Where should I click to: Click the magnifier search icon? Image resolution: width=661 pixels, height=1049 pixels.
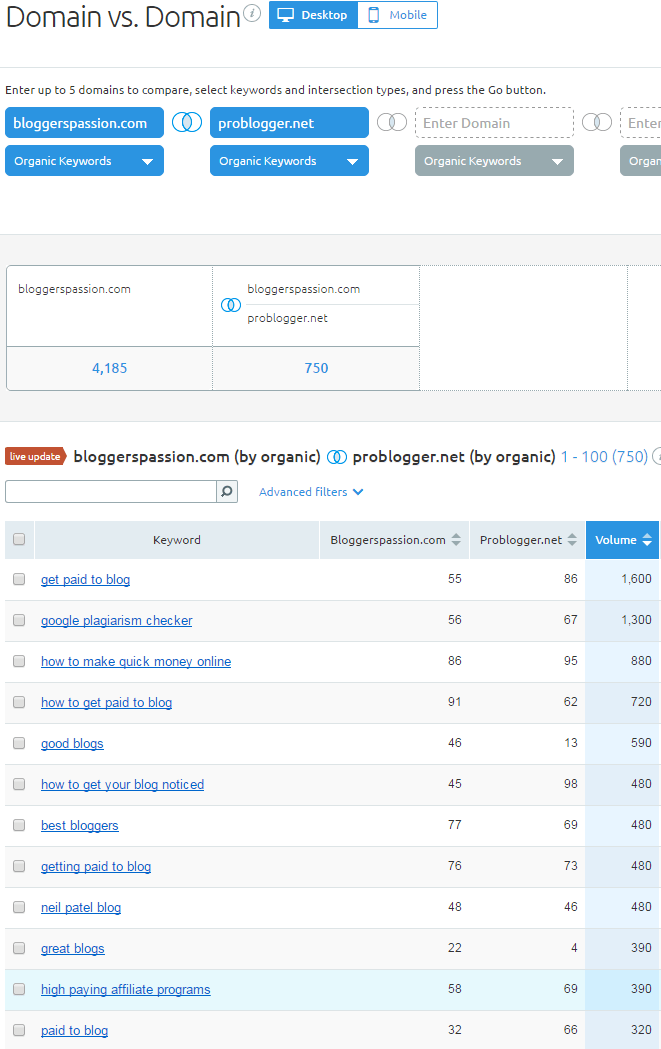[x=227, y=492]
